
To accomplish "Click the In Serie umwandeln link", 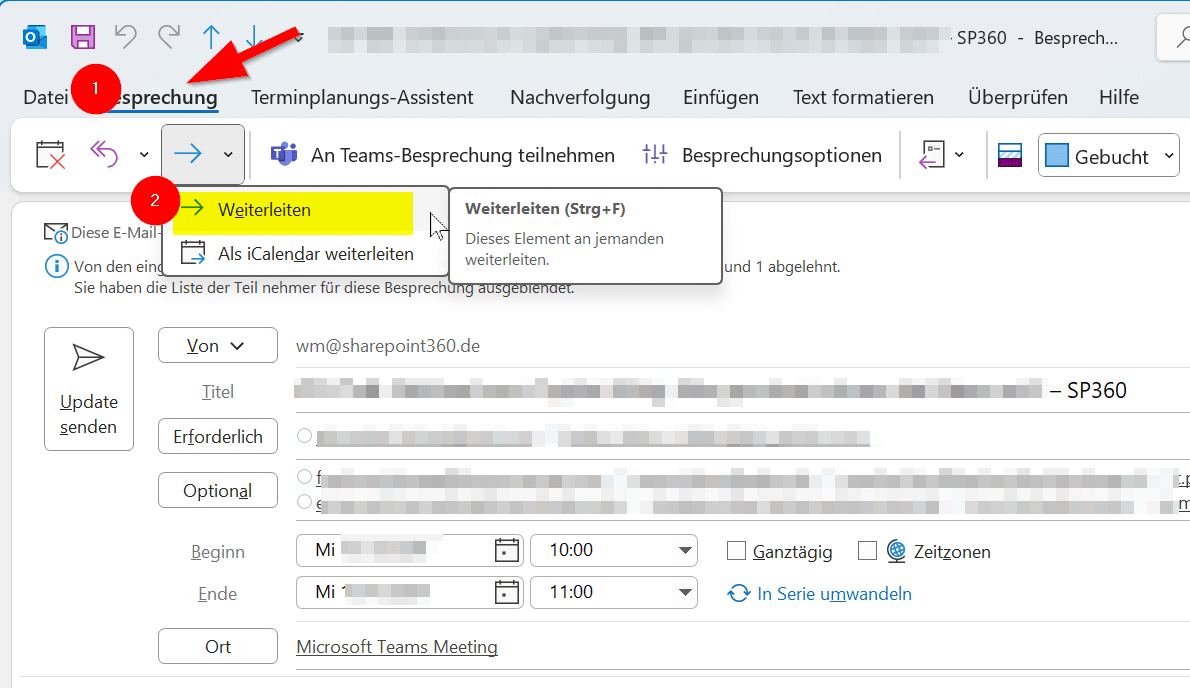I will tap(833, 594).
